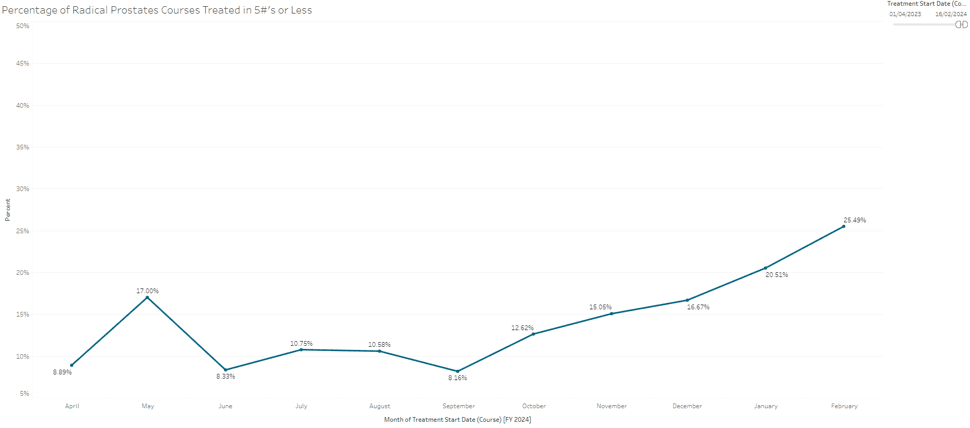This screenshot has height=428, width=970.
Task: Click the May data point at 17.00%
Action: coord(147,298)
